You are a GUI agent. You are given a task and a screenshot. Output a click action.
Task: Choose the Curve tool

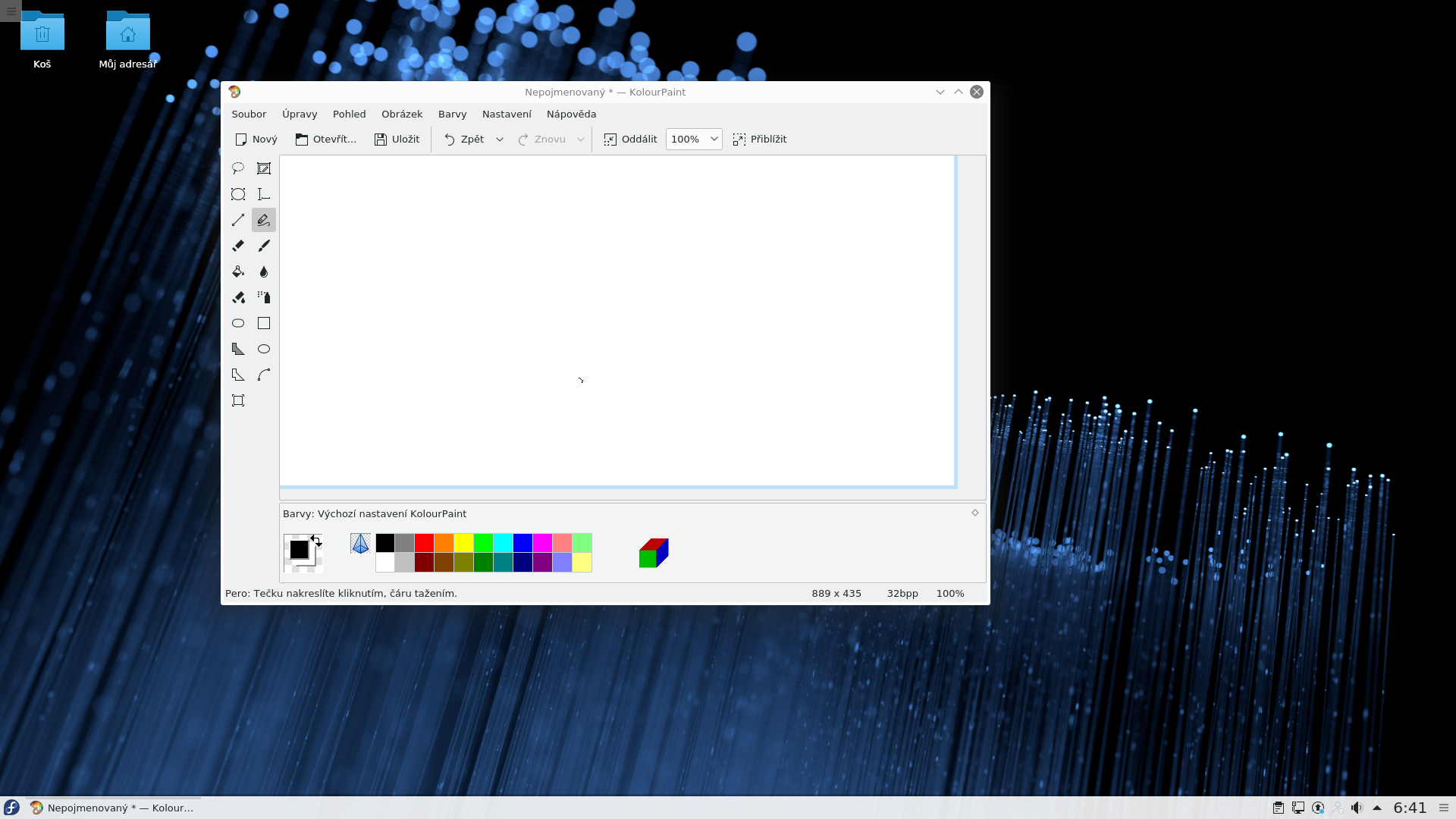pyautogui.click(x=264, y=375)
